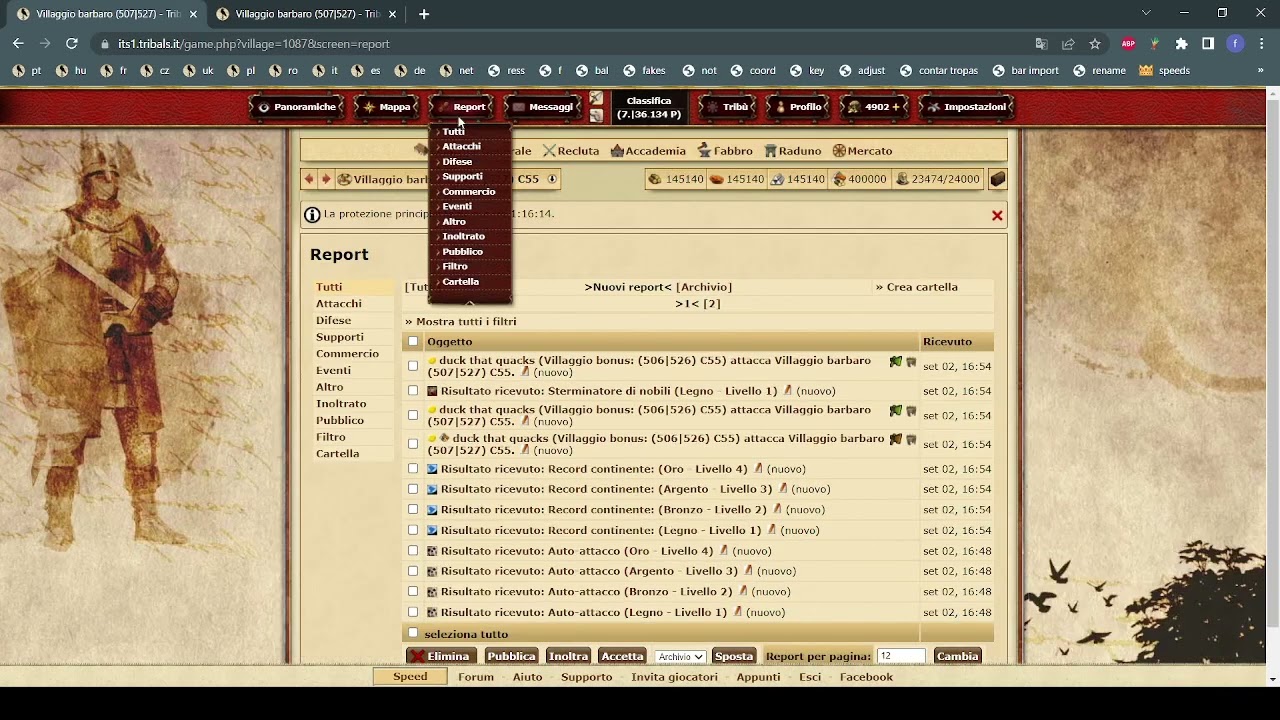Choose Attacchi in the Report dropdown menu

pyautogui.click(x=461, y=146)
